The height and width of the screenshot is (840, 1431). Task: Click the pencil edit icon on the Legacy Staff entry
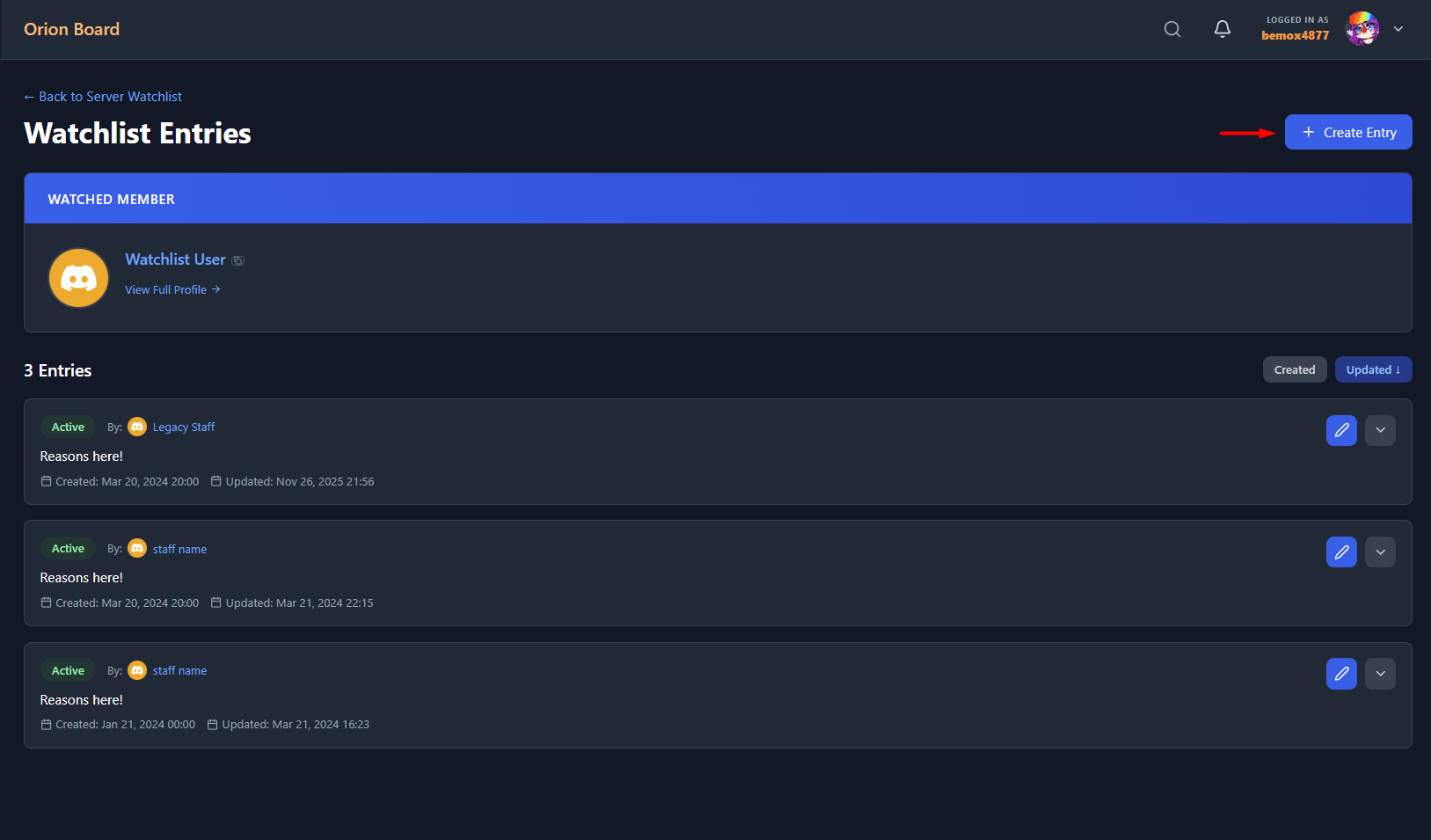1341,430
